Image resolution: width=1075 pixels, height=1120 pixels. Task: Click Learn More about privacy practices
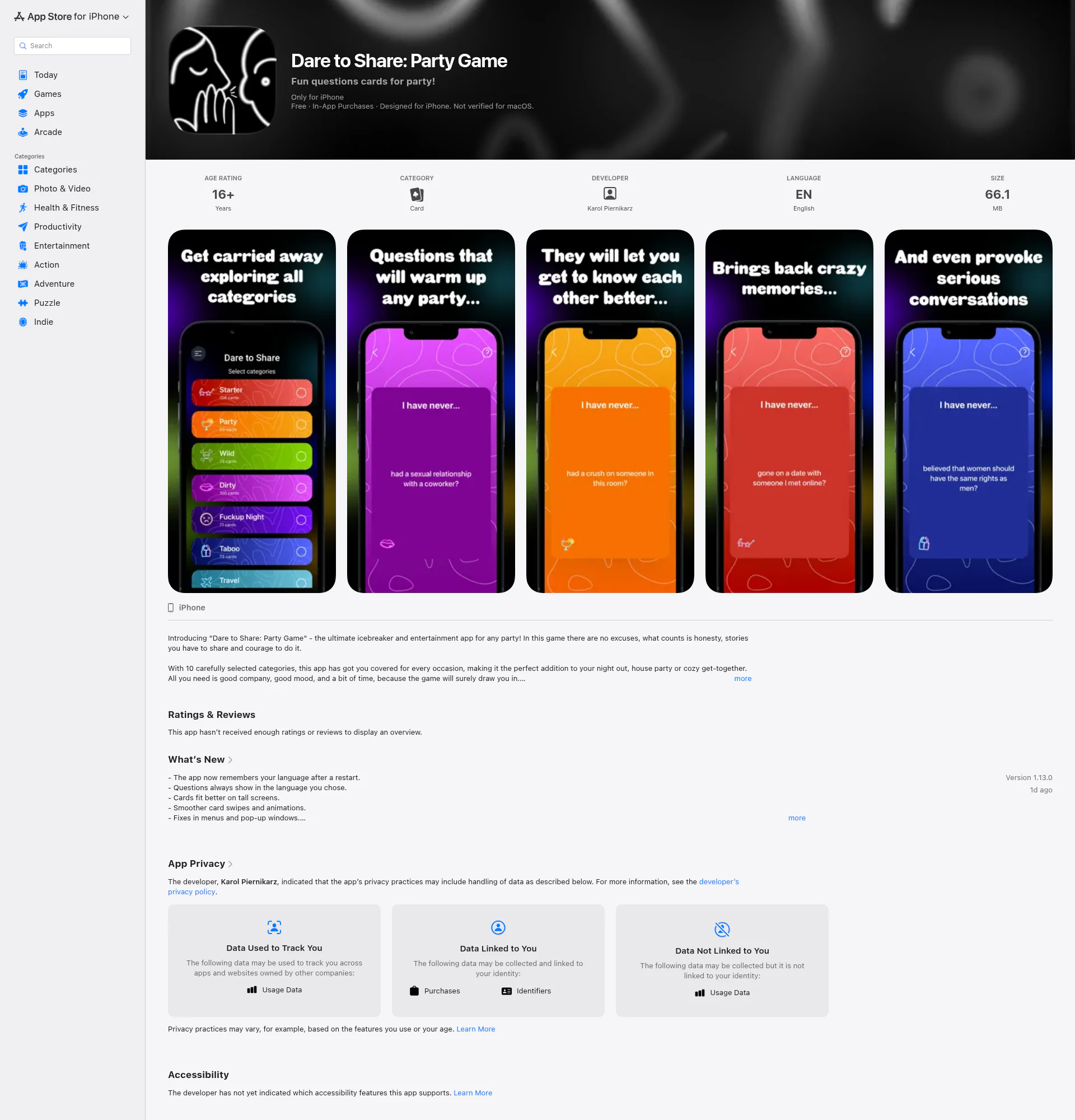coord(476,1029)
